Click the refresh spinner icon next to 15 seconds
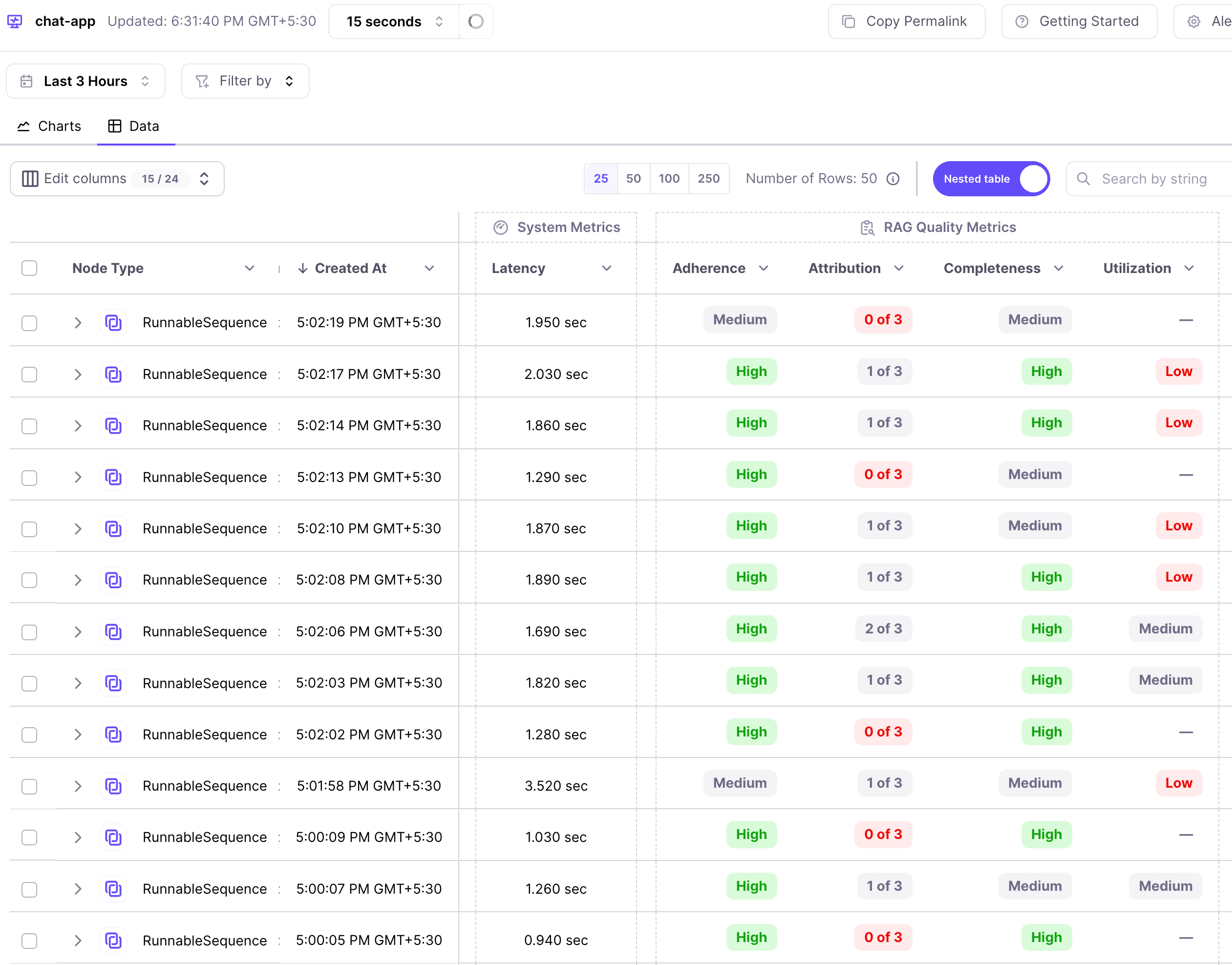The image size is (1232, 965). [x=476, y=21]
